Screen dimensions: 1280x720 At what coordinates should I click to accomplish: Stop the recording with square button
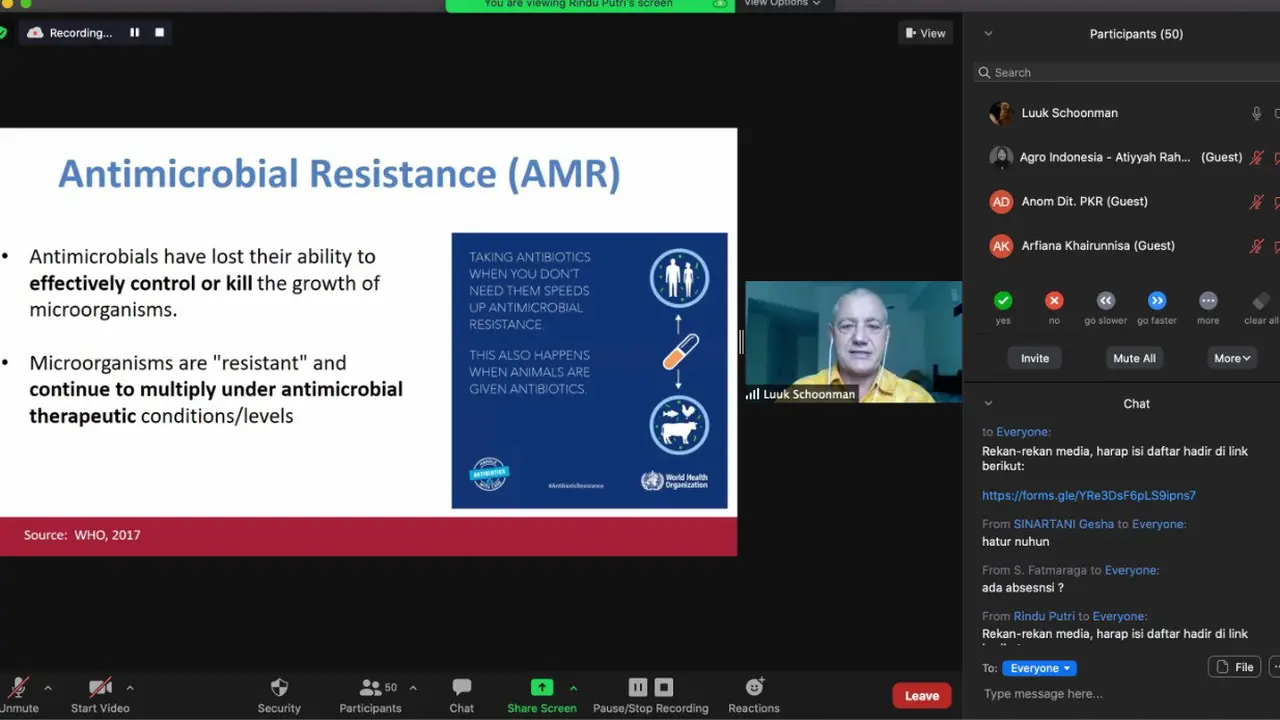[x=159, y=33]
